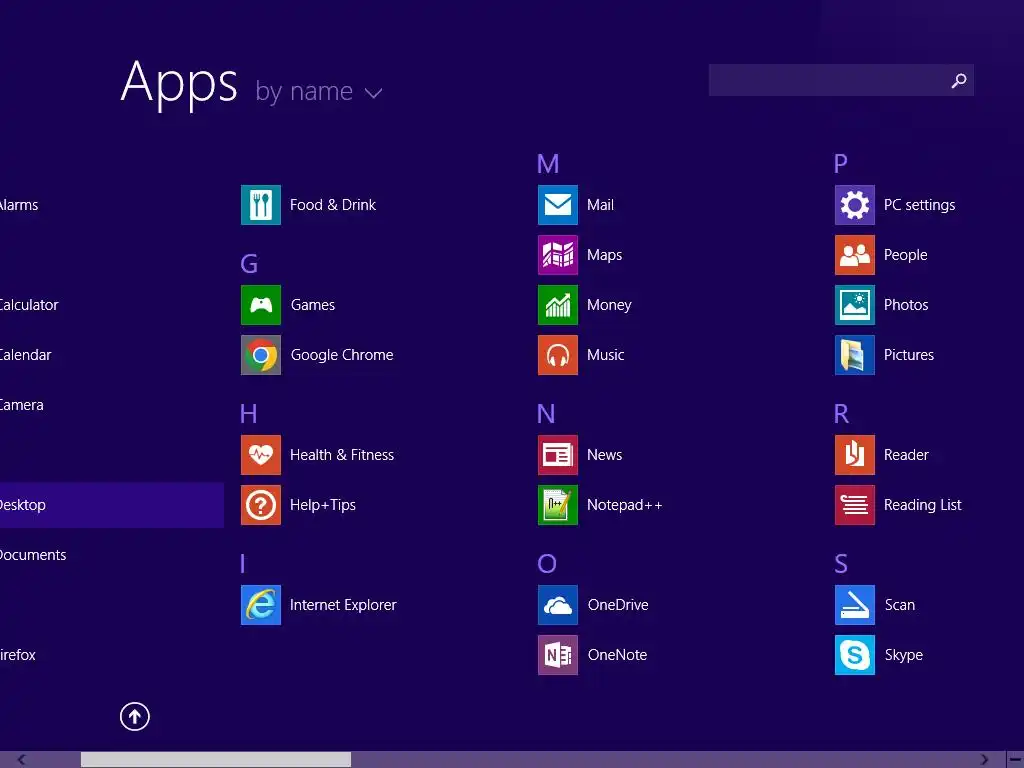This screenshot has height=768, width=1024.
Task: Open the Pictures folder icon
Action: [x=855, y=355]
